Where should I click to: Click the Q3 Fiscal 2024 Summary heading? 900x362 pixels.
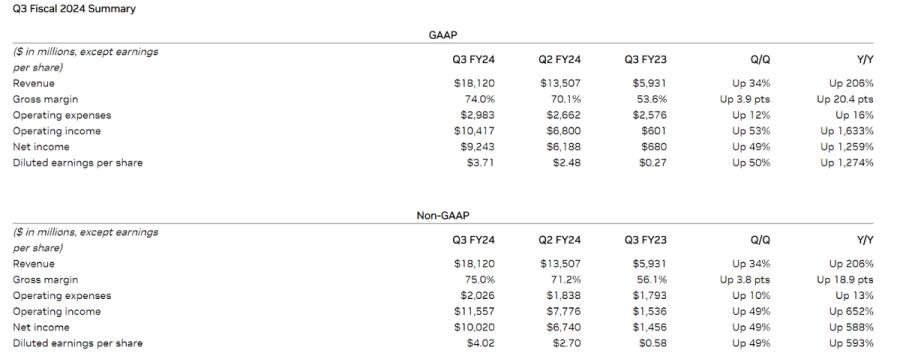[x=74, y=9]
